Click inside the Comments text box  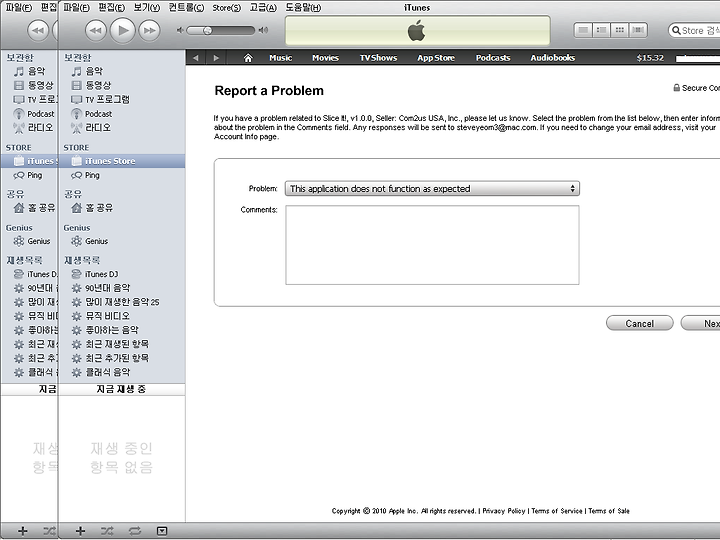[432, 245]
